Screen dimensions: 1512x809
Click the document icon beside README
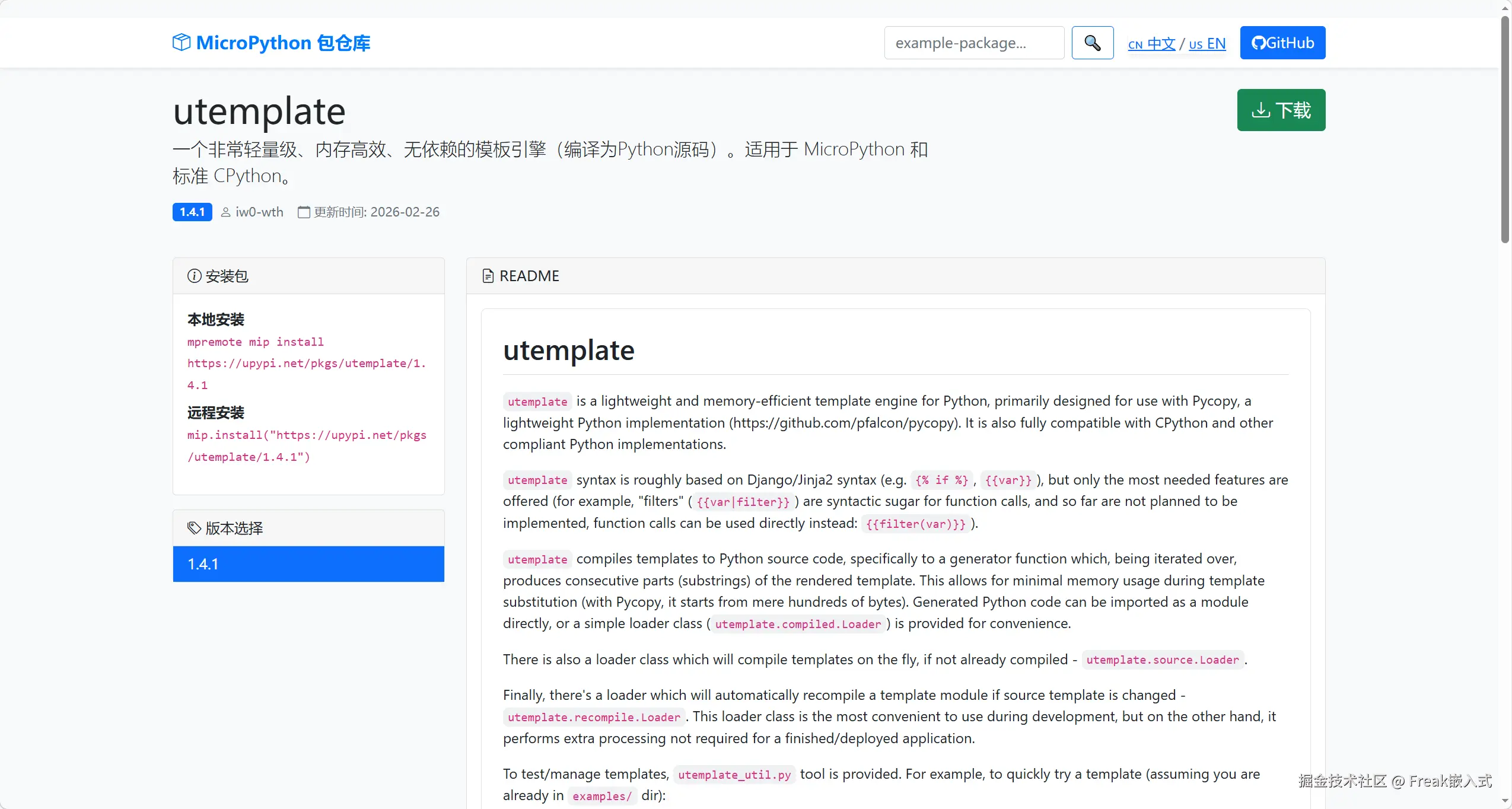point(488,276)
